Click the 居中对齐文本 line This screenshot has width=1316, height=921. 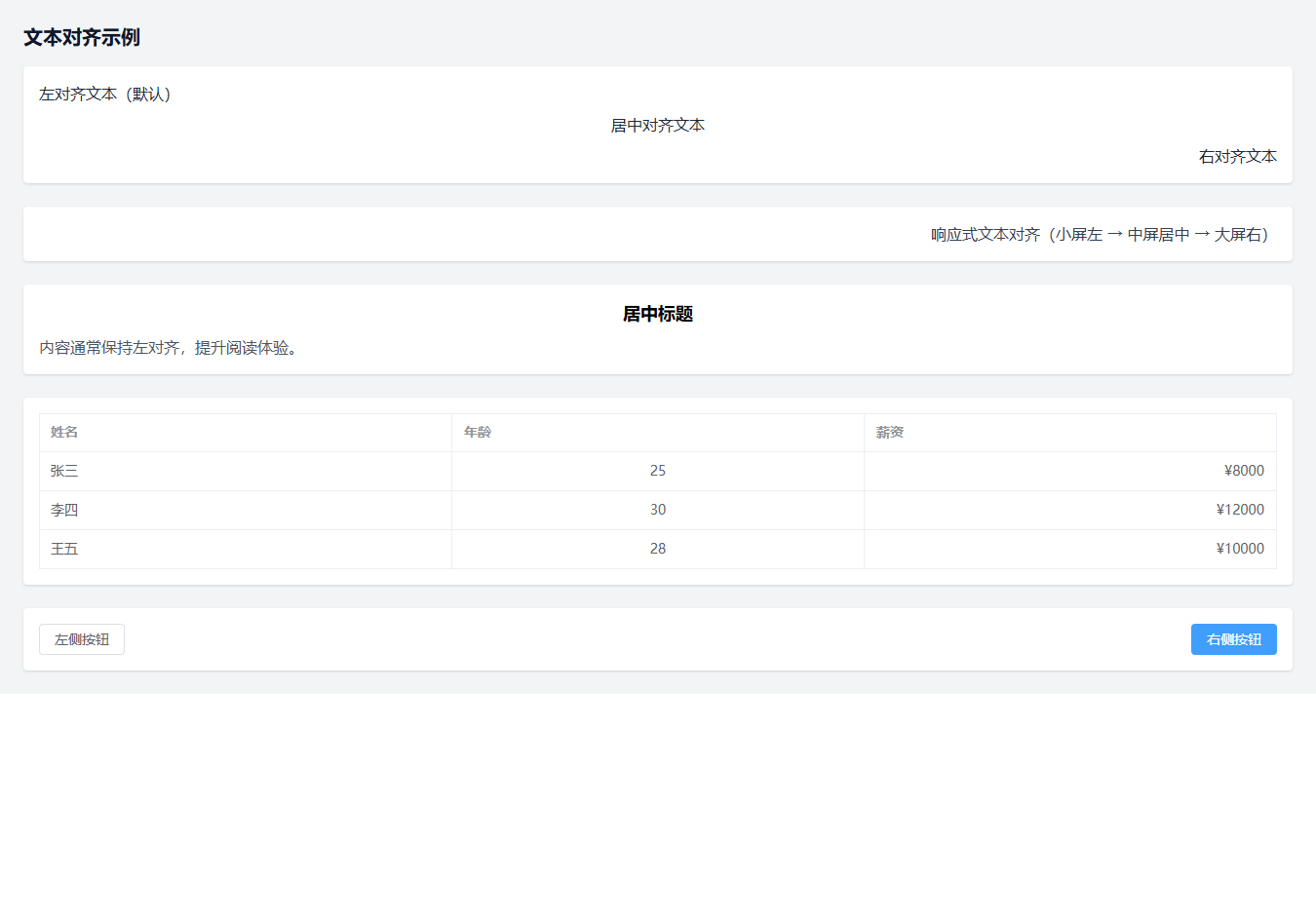[x=658, y=126]
